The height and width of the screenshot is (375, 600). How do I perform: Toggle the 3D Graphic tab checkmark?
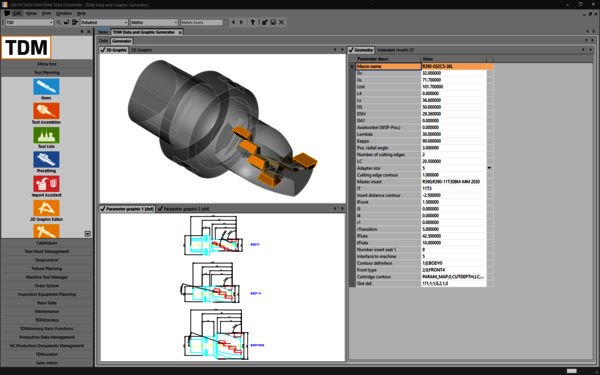(103, 50)
